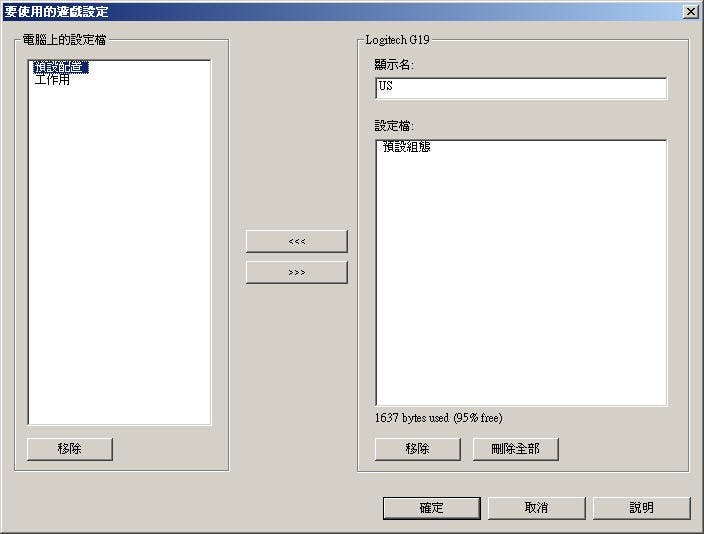Click 移除 under the computer profiles list
This screenshot has width=704, height=534.
click(x=70, y=449)
